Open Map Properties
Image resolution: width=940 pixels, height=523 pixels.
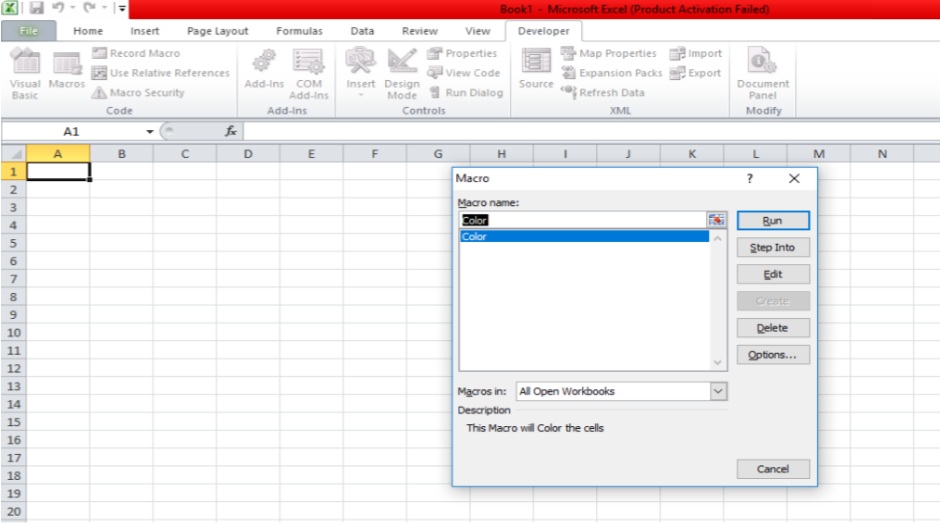pos(608,53)
